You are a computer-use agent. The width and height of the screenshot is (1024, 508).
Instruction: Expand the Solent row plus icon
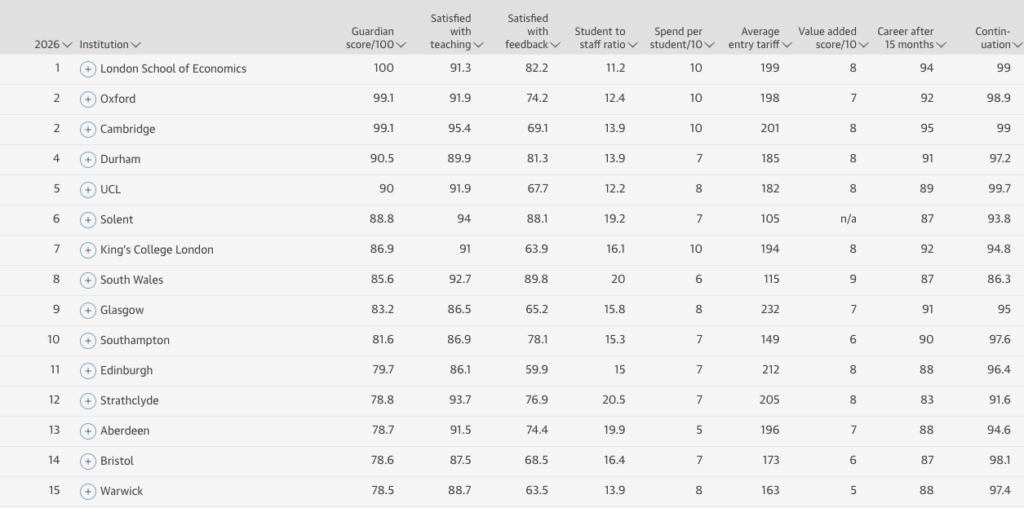(88, 219)
